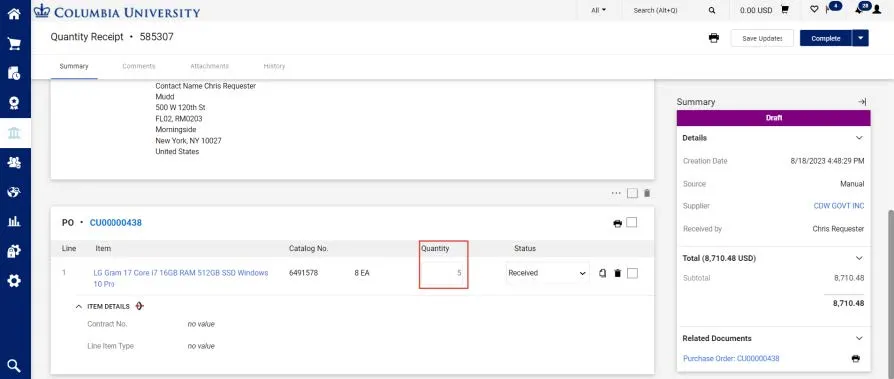
Task: Click the Save Updates button
Action: [x=762, y=38]
